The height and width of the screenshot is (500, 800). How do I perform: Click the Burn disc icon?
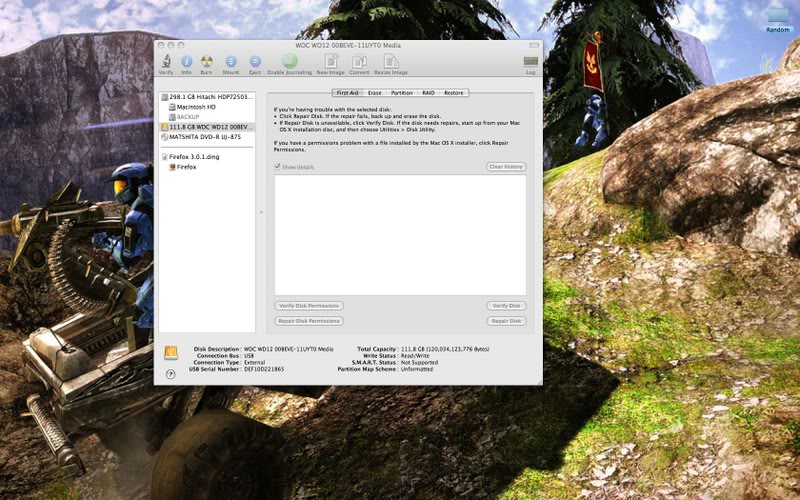click(207, 62)
